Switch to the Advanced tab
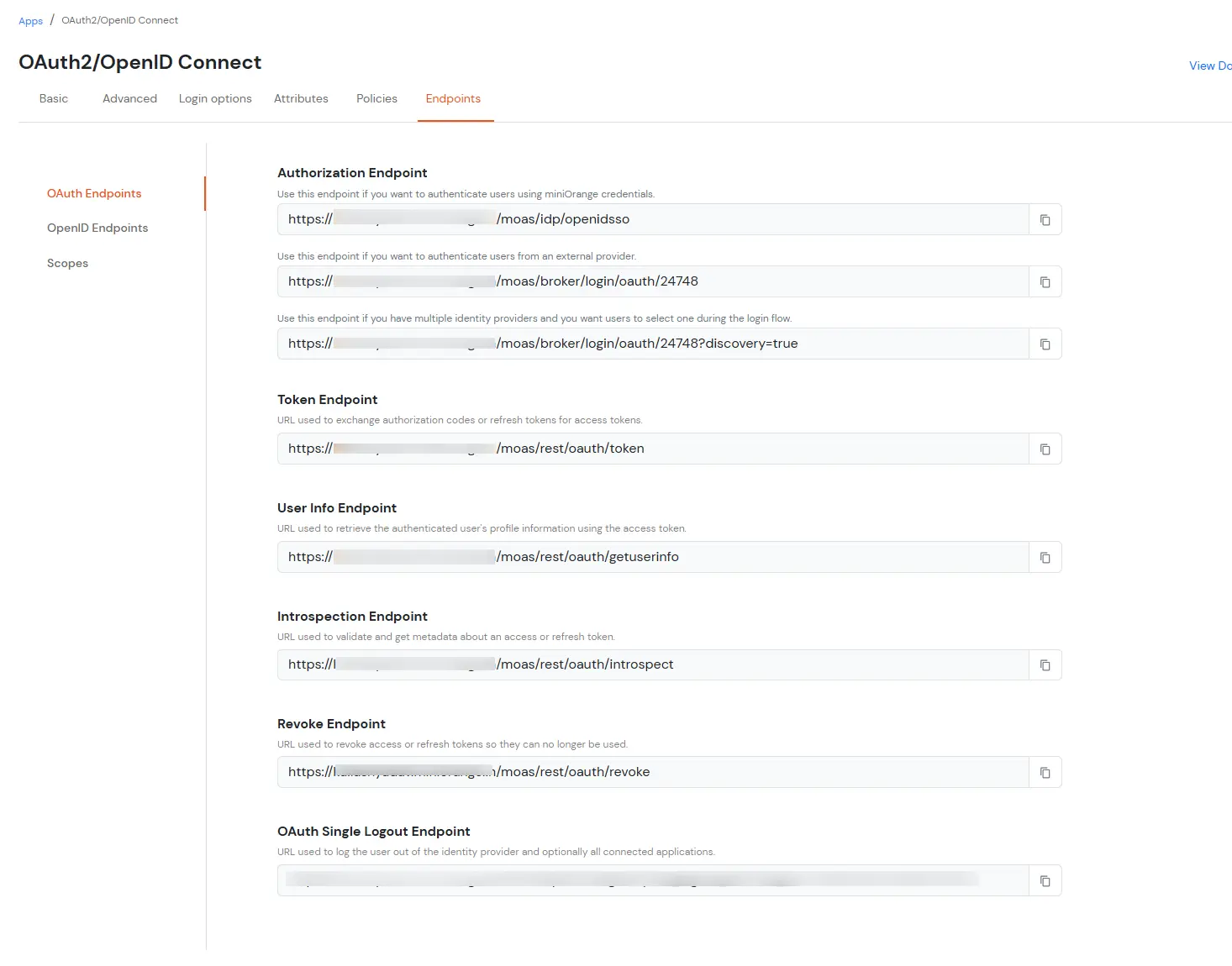 click(x=129, y=98)
